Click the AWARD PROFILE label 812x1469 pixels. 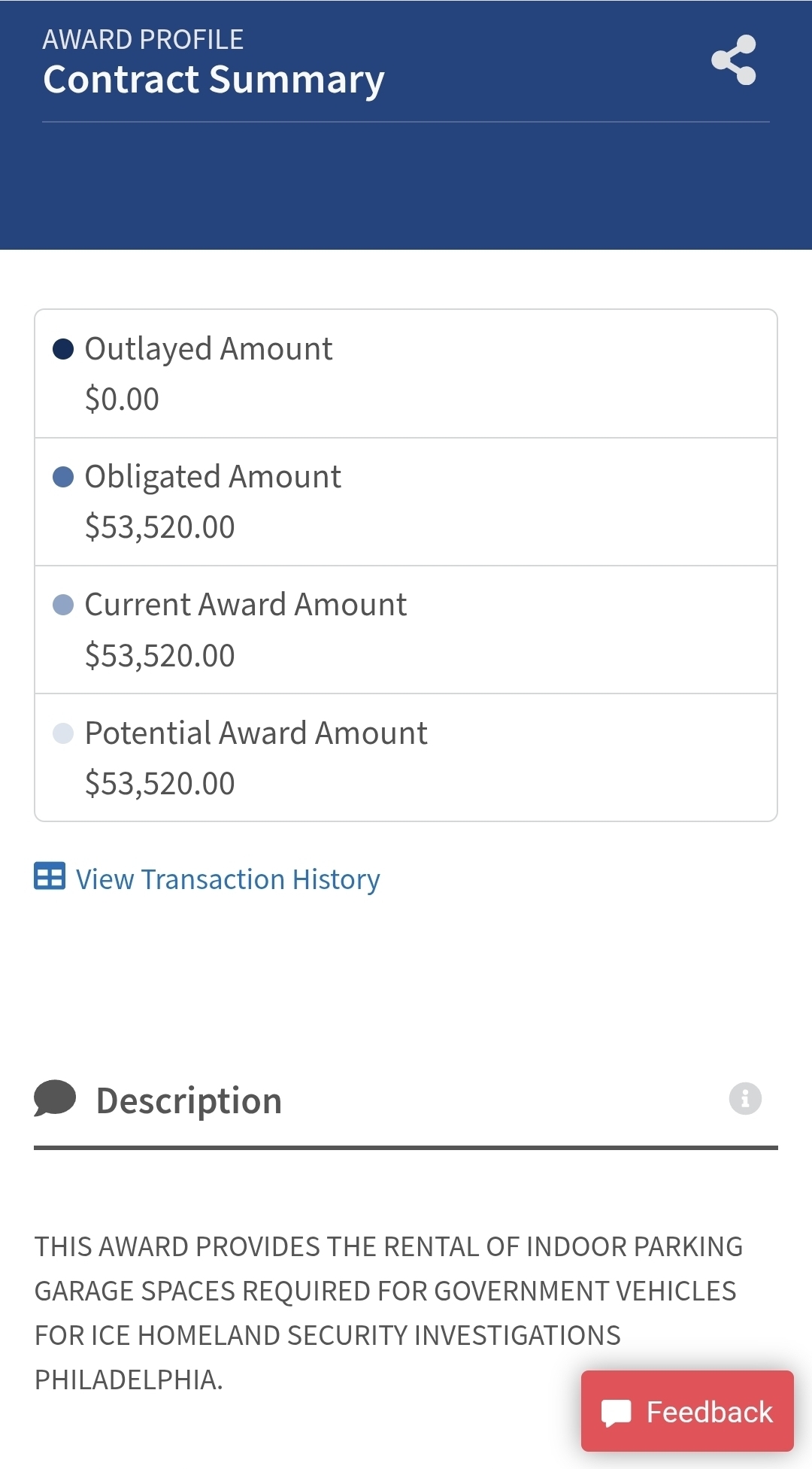143,39
